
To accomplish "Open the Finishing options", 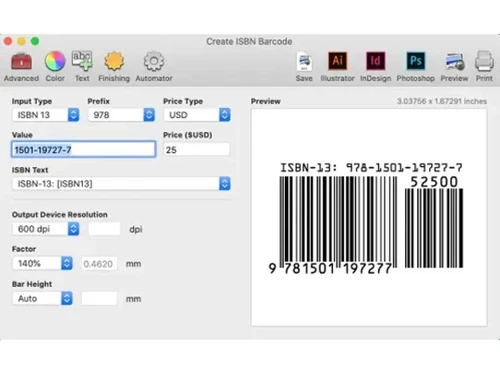I will [114, 67].
